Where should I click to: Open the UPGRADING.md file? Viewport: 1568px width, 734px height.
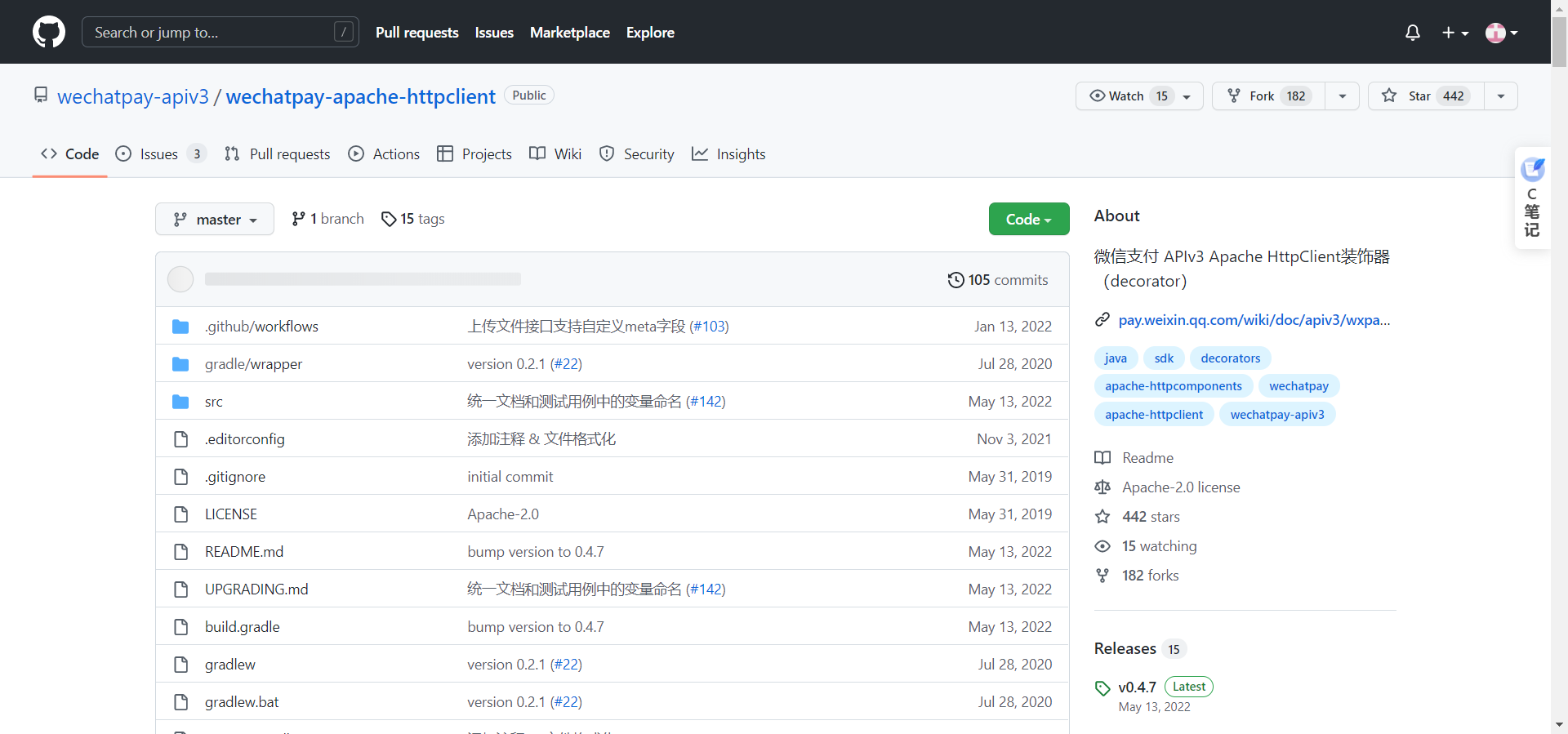[x=256, y=589]
